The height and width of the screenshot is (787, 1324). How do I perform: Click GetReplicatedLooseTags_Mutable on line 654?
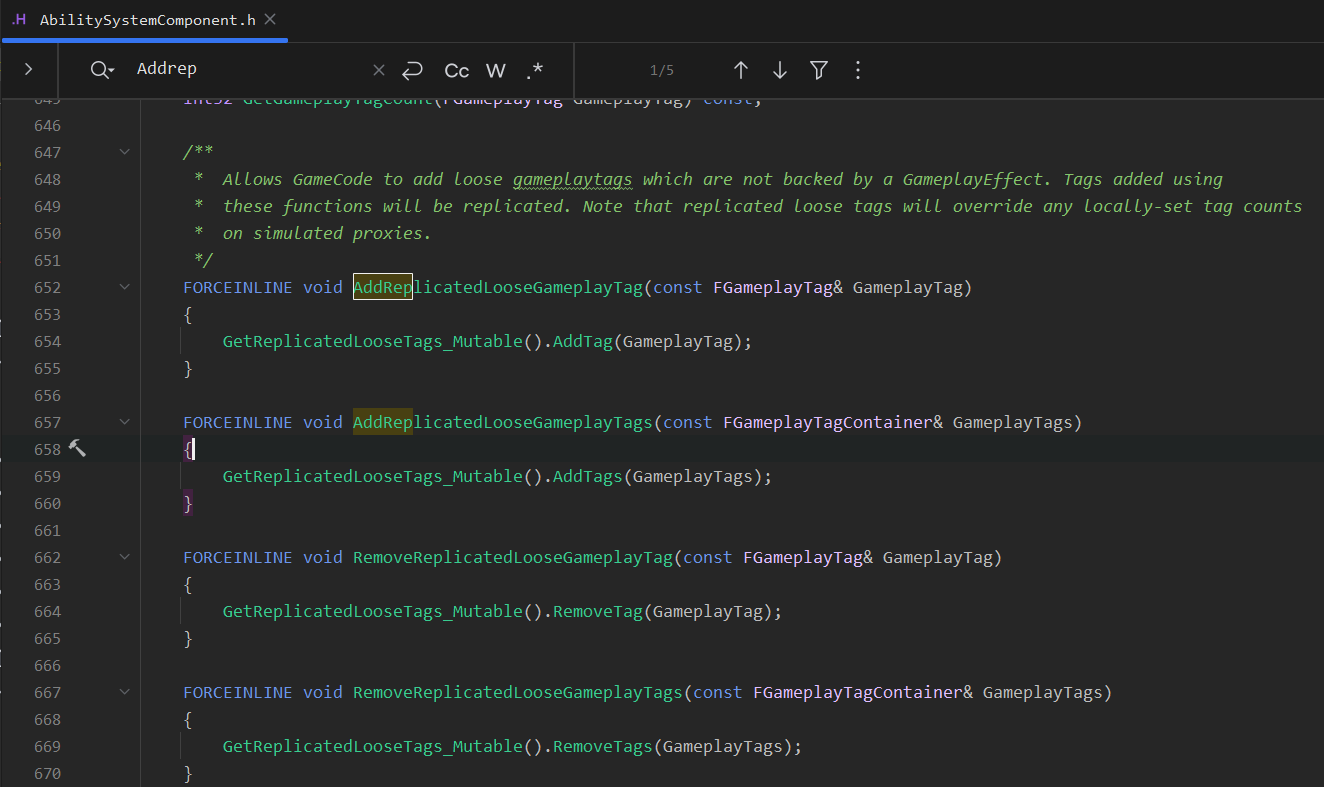coord(373,341)
